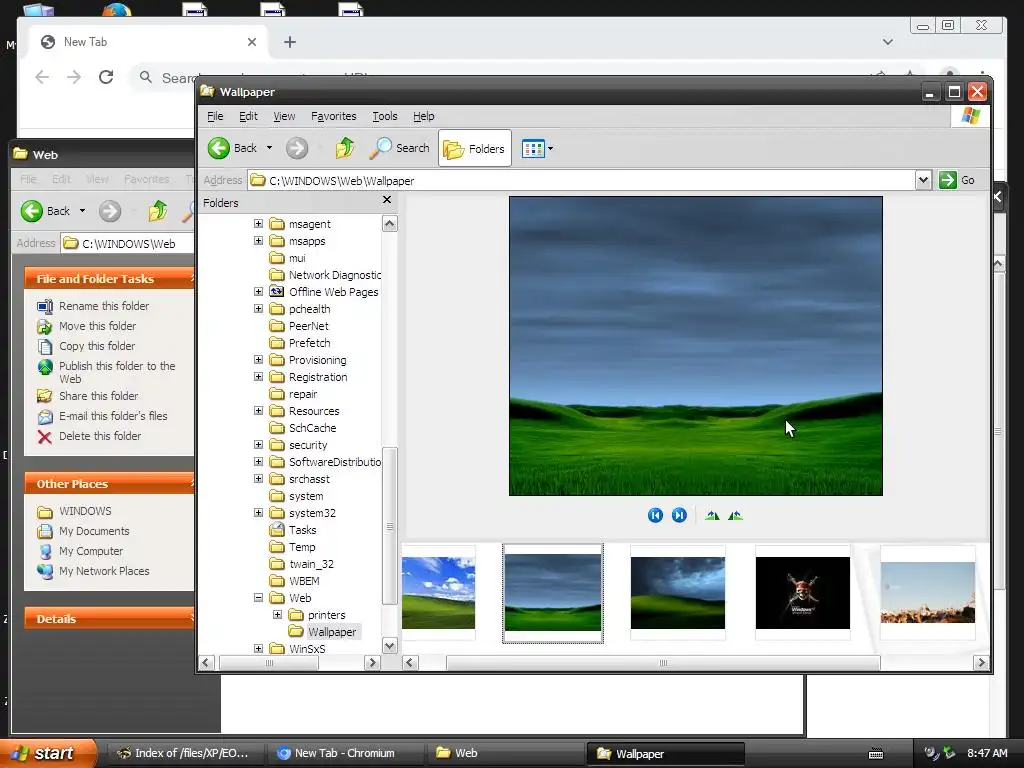Click left arrow of filmstrip horizontal scrollbar
The width and height of the screenshot is (1024, 768).
[410, 663]
